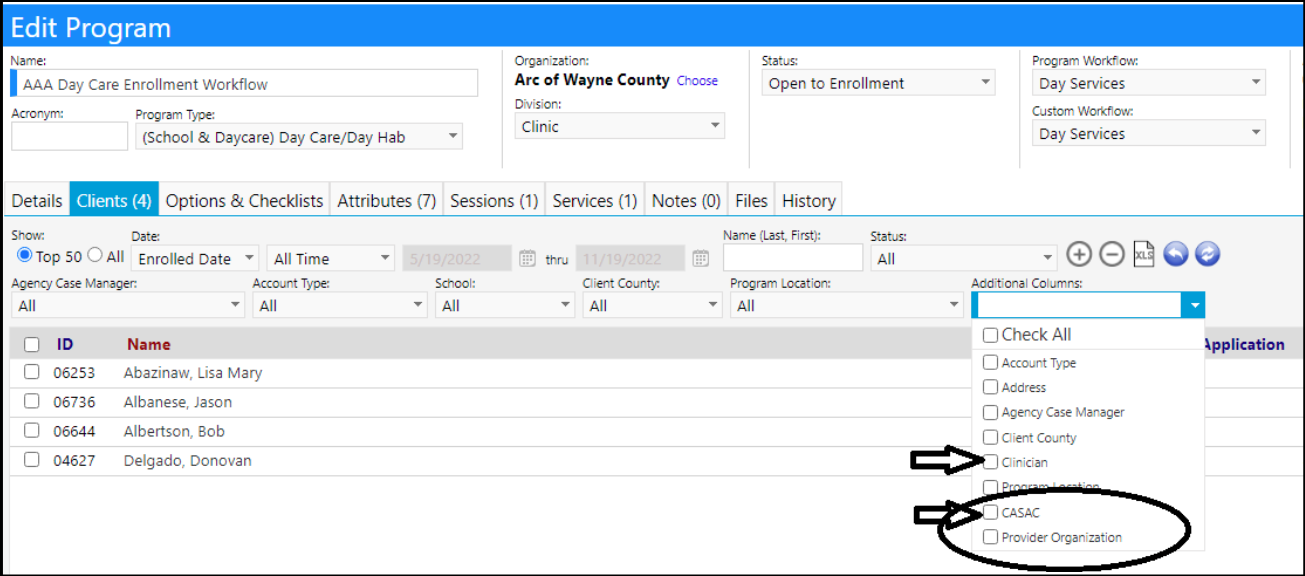The width and height of the screenshot is (1305, 576).
Task: Click client ID 06253
Action: click(x=74, y=373)
